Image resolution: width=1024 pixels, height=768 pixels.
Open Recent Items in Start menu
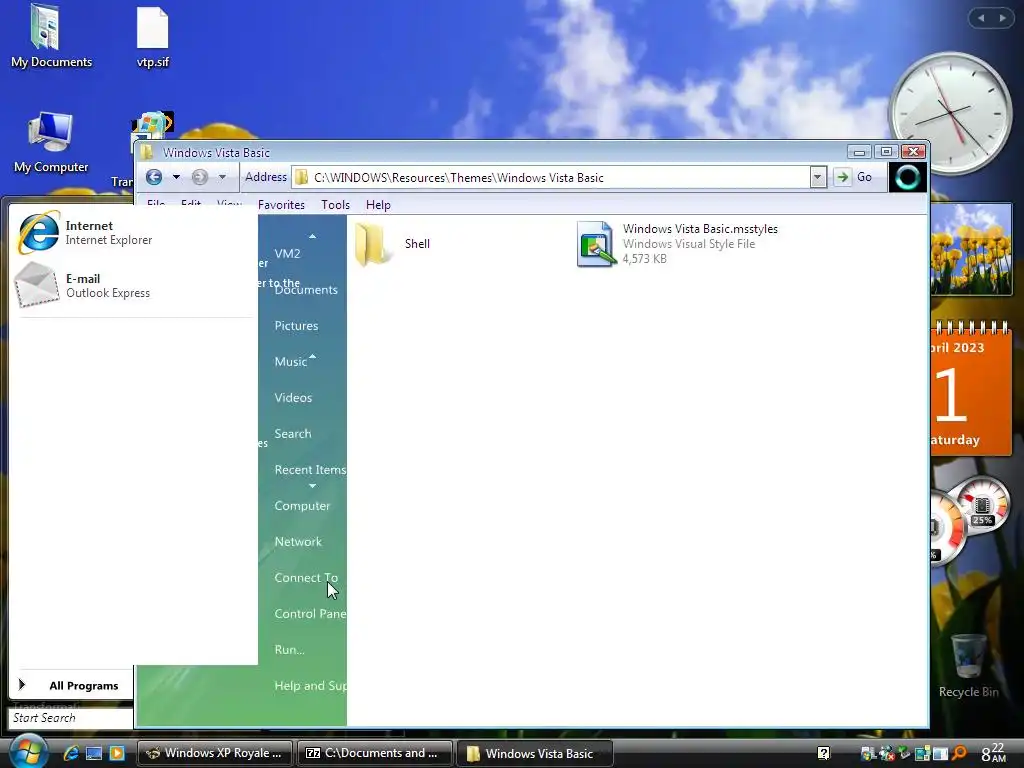pos(310,470)
